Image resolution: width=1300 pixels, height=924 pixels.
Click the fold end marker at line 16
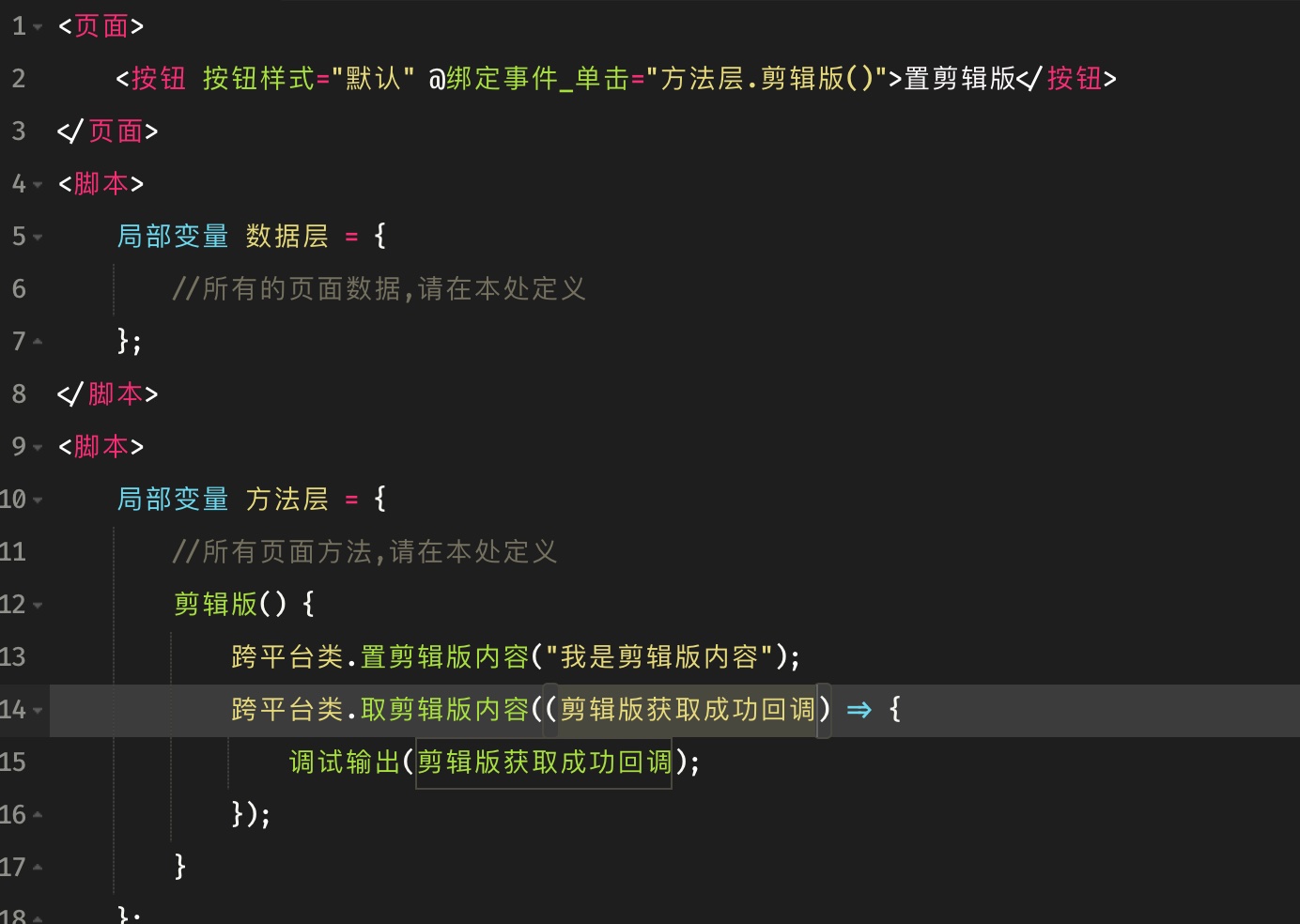(38, 815)
